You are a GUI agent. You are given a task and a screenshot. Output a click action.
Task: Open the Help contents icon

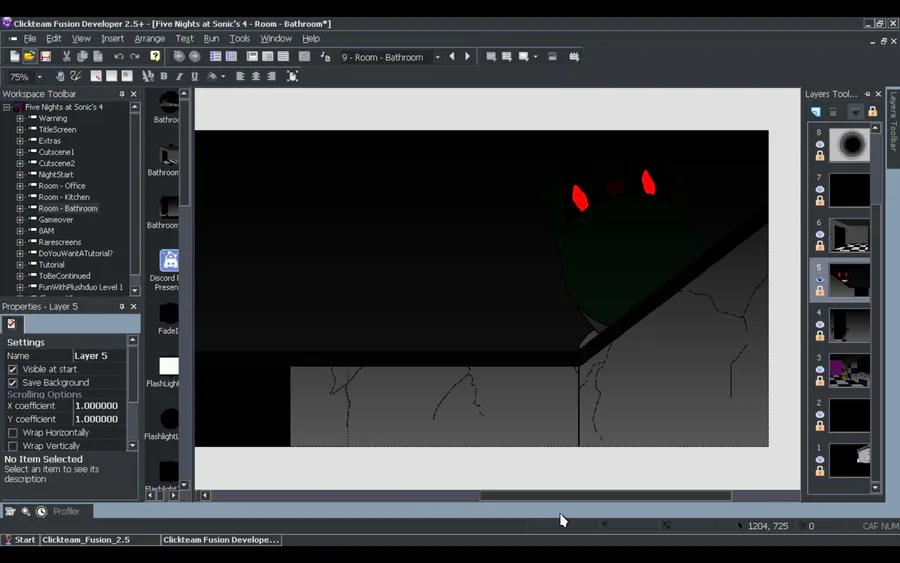tap(155, 56)
